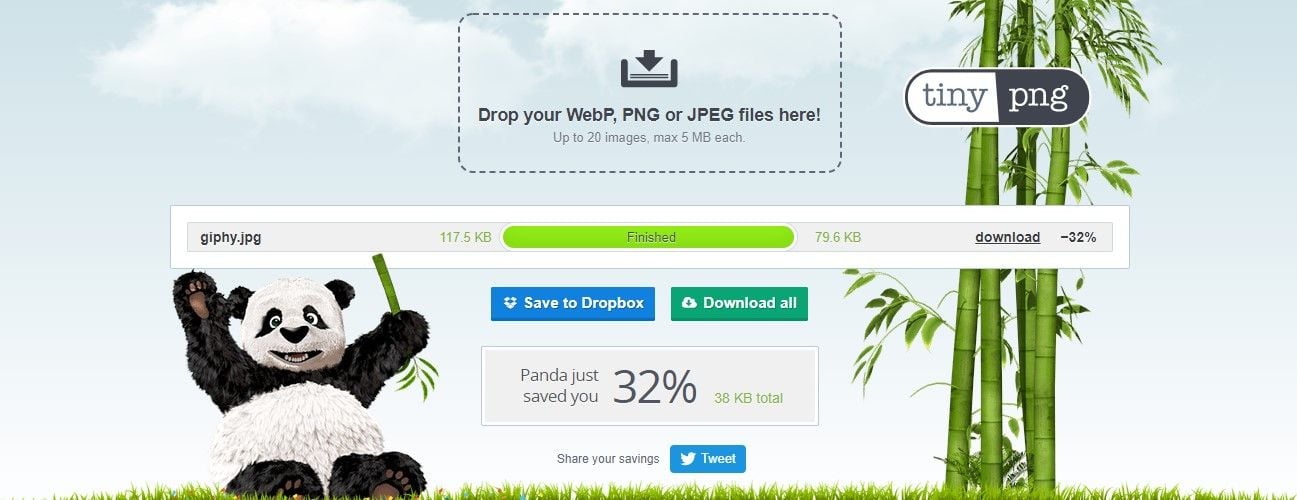
Task: Click the Download all button label
Action: pyautogui.click(x=750, y=303)
